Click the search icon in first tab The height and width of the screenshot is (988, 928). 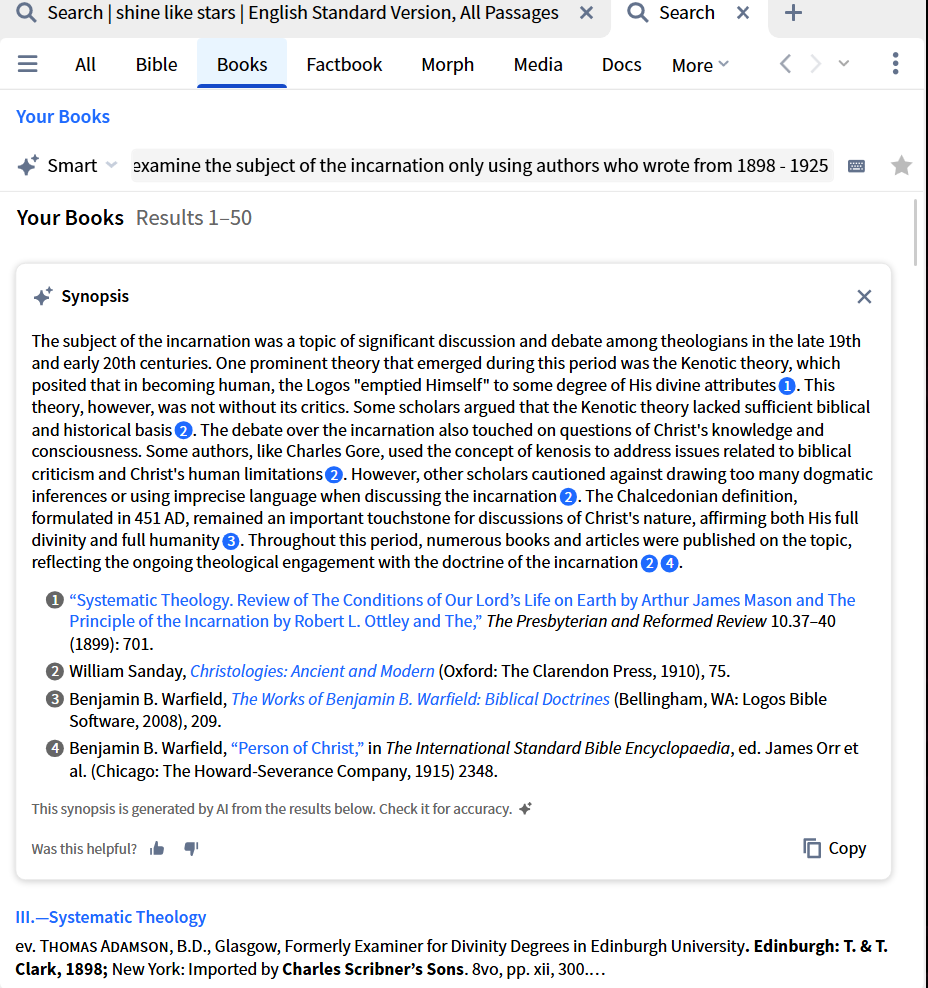click(26, 12)
